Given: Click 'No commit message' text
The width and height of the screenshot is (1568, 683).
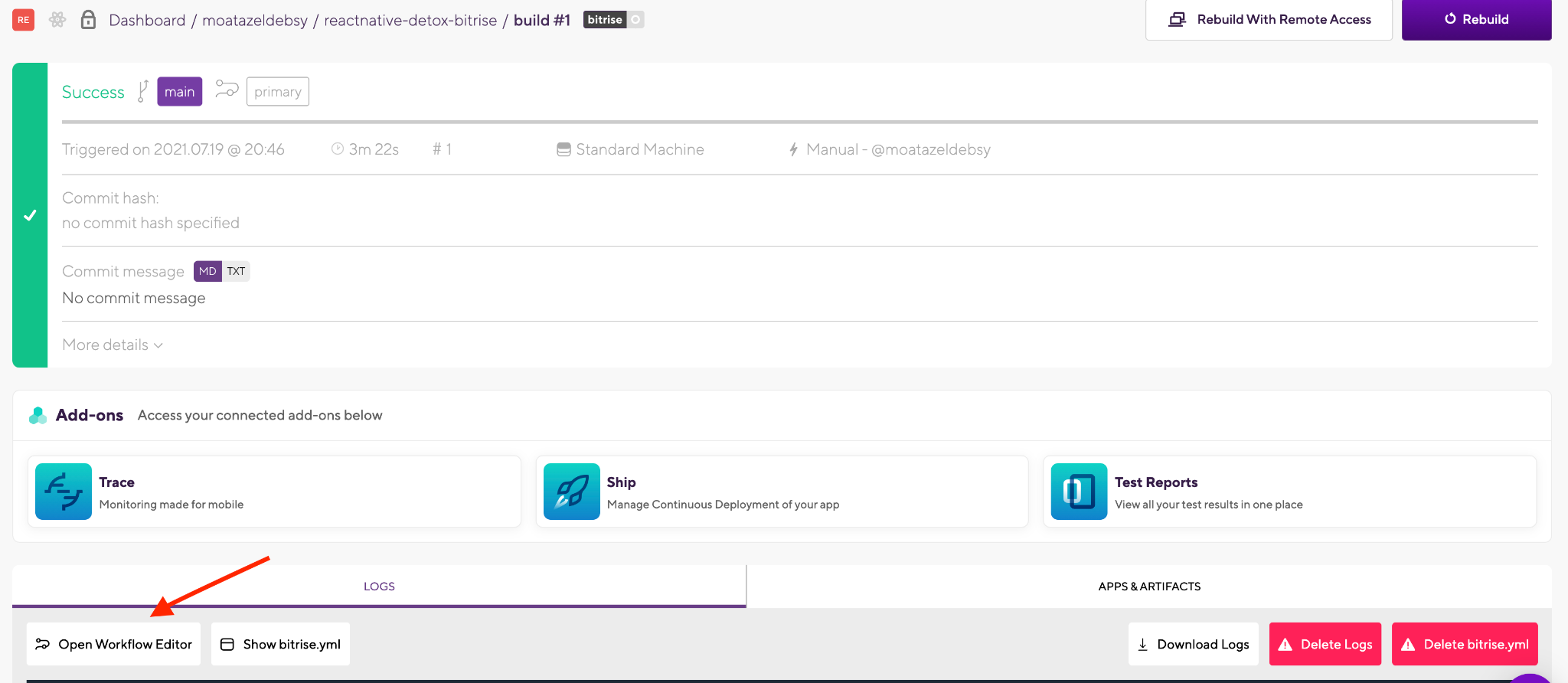Looking at the screenshot, I should pos(134,298).
